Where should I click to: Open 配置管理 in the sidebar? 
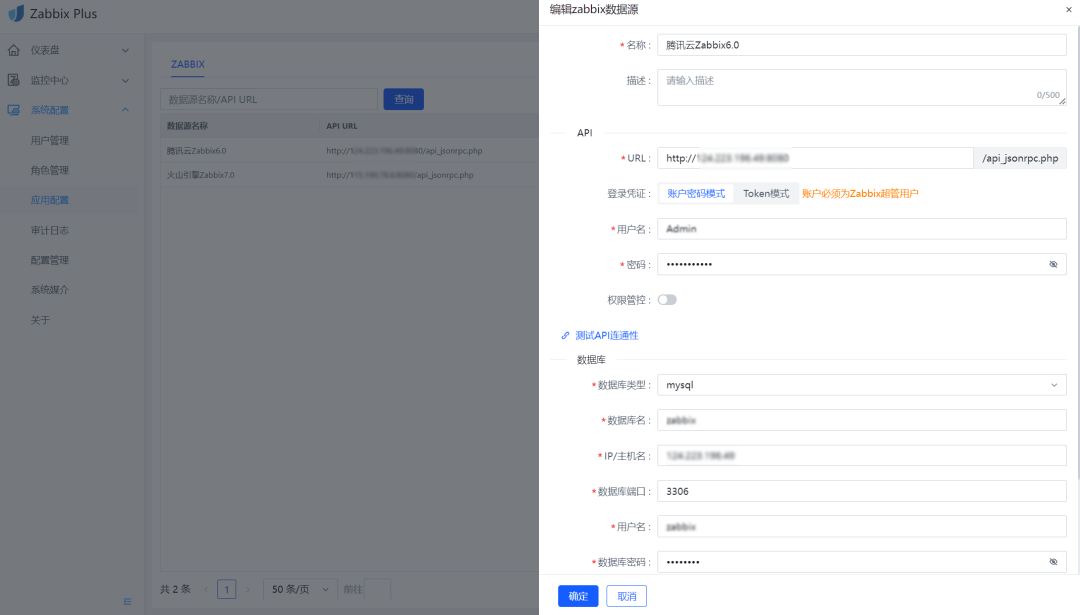coord(50,260)
